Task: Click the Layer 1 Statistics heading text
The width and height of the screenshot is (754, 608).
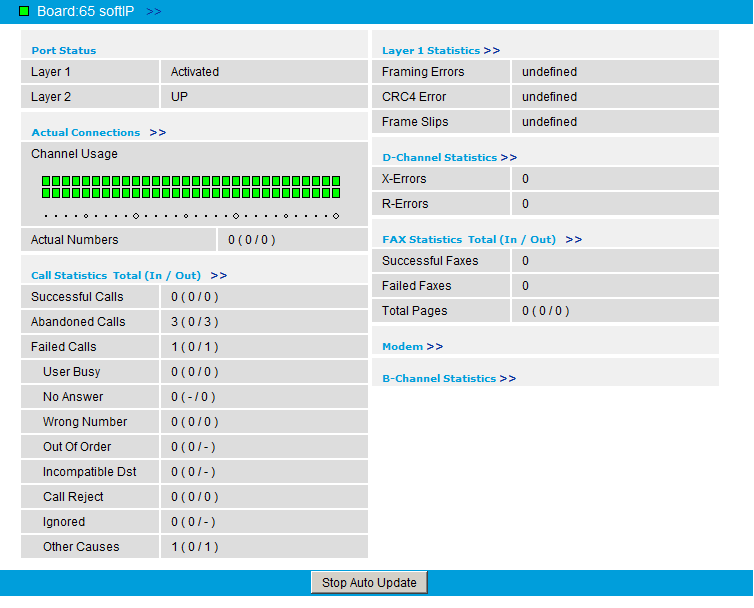Action: (x=431, y=50)
